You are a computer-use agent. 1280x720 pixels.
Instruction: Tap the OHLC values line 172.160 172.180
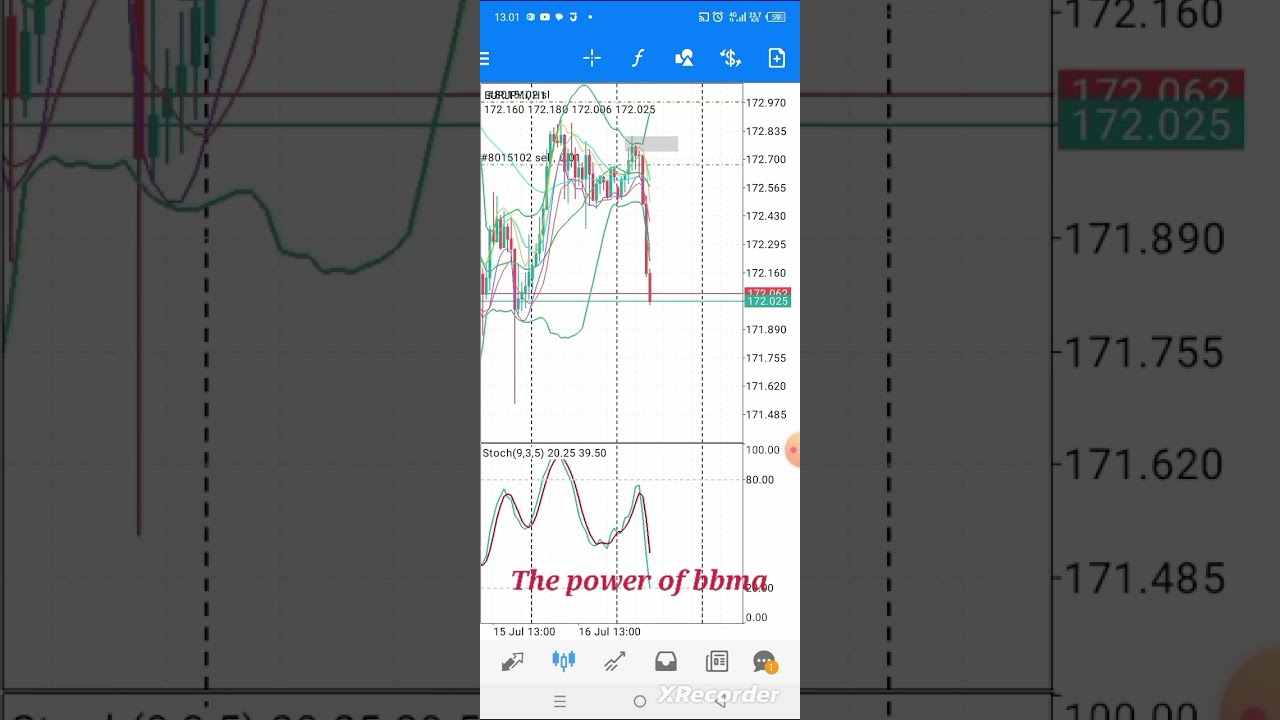pos(569,109)
